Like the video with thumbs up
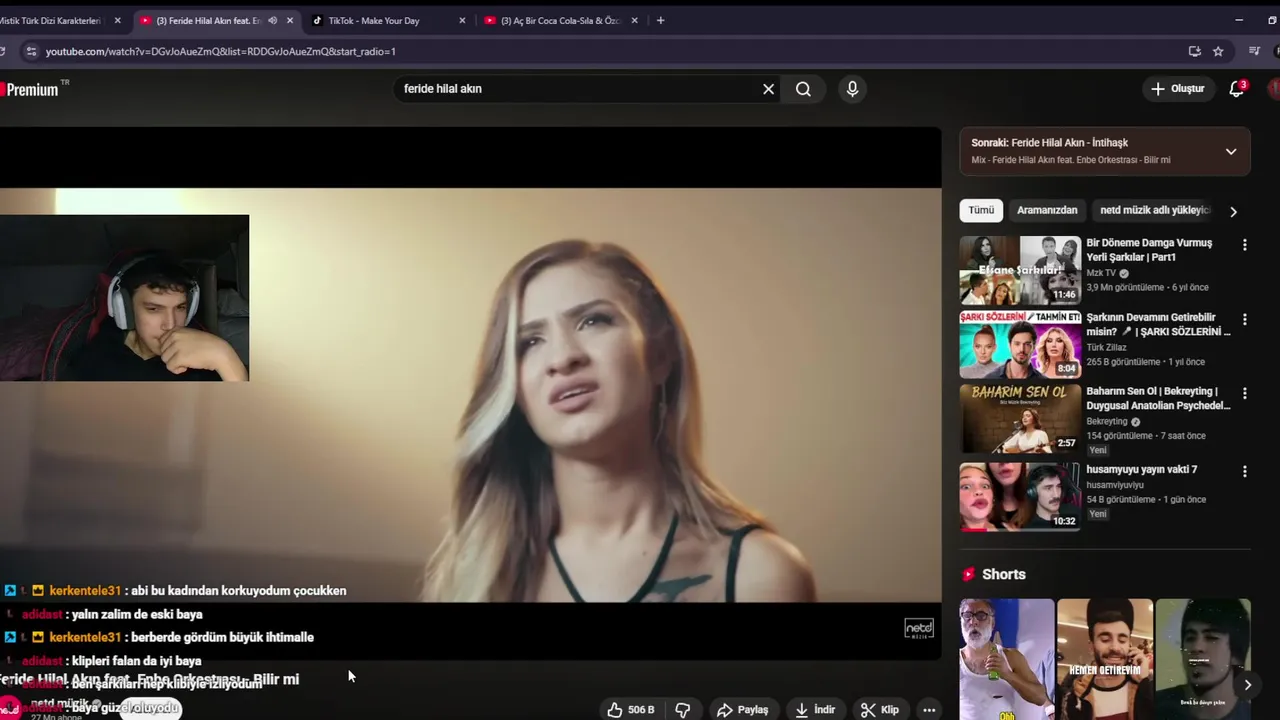Viewport: 1280px width, 720px height. point(630,710)
